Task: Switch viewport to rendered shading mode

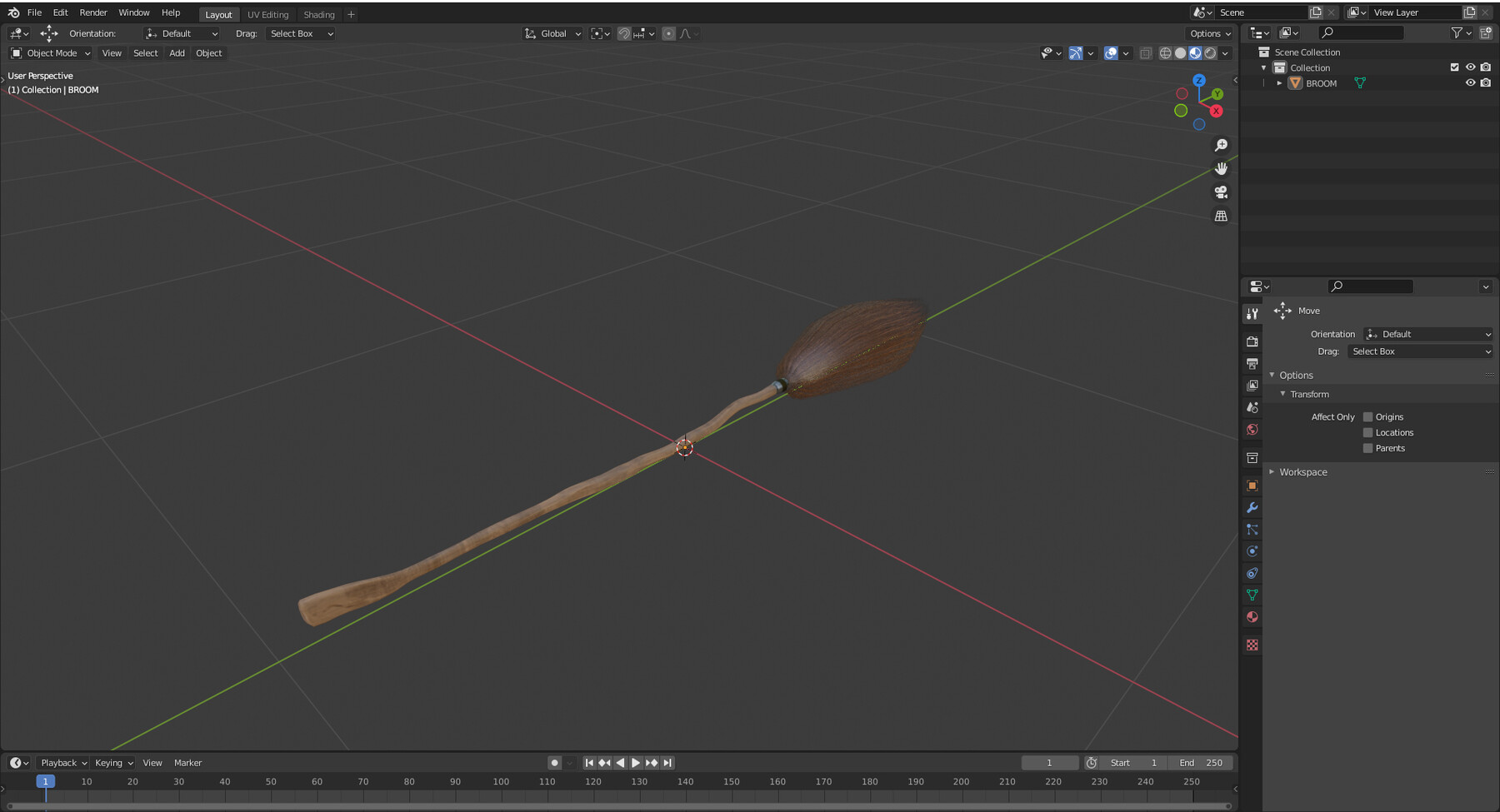Action: [x=1210, y=53]
